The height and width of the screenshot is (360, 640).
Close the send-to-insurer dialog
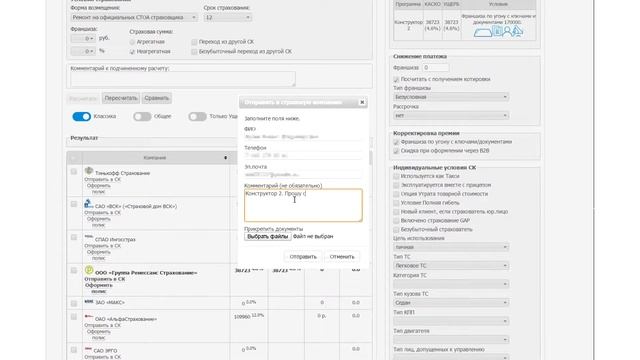pyautogui.click(x=362, y=102)
